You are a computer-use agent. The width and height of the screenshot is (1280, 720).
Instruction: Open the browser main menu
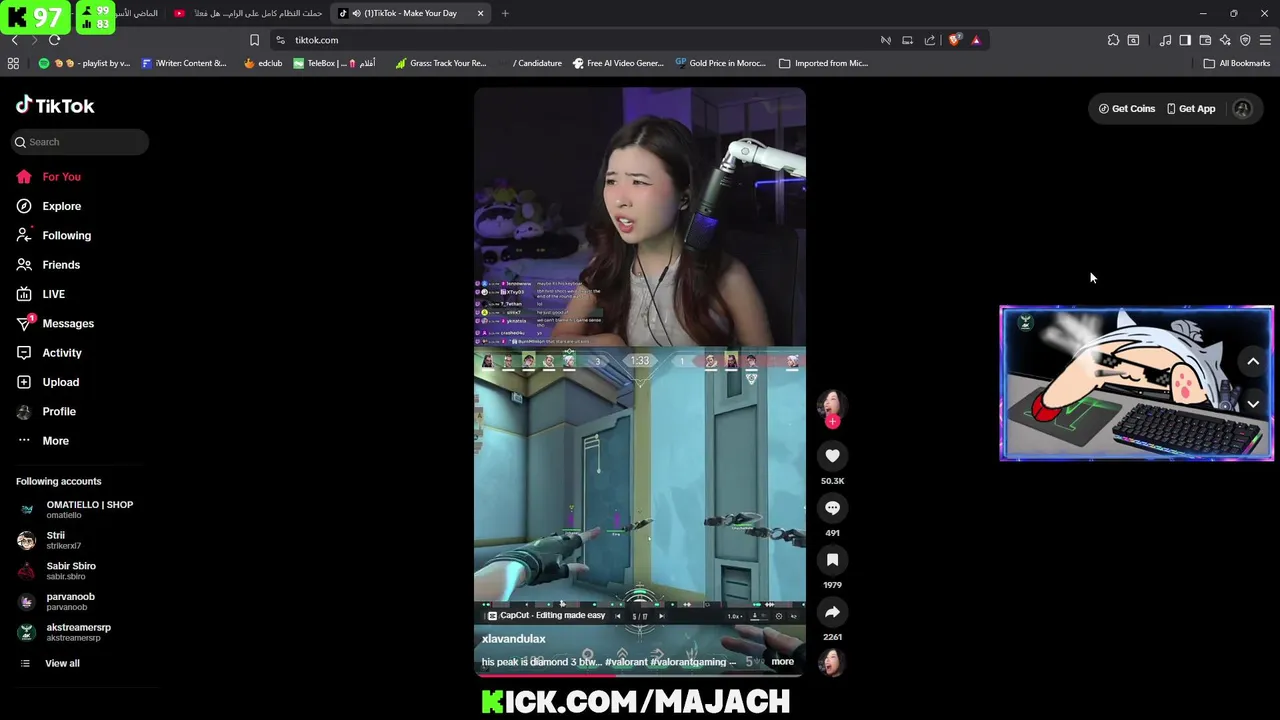point(1265,40)
